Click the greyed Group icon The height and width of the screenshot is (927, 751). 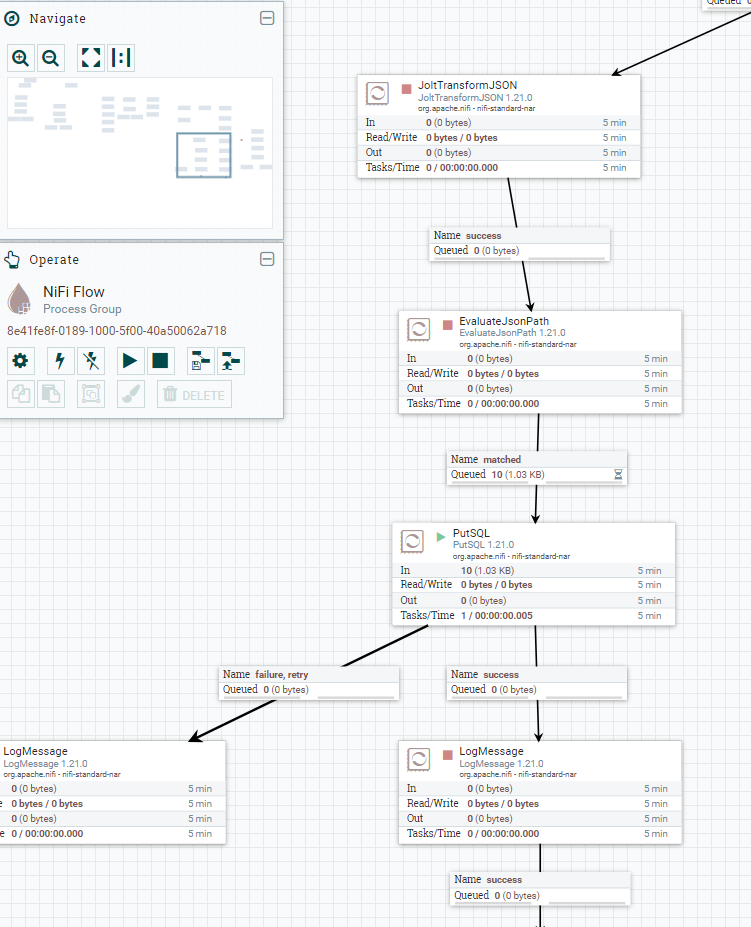click(x=91, y=394)
